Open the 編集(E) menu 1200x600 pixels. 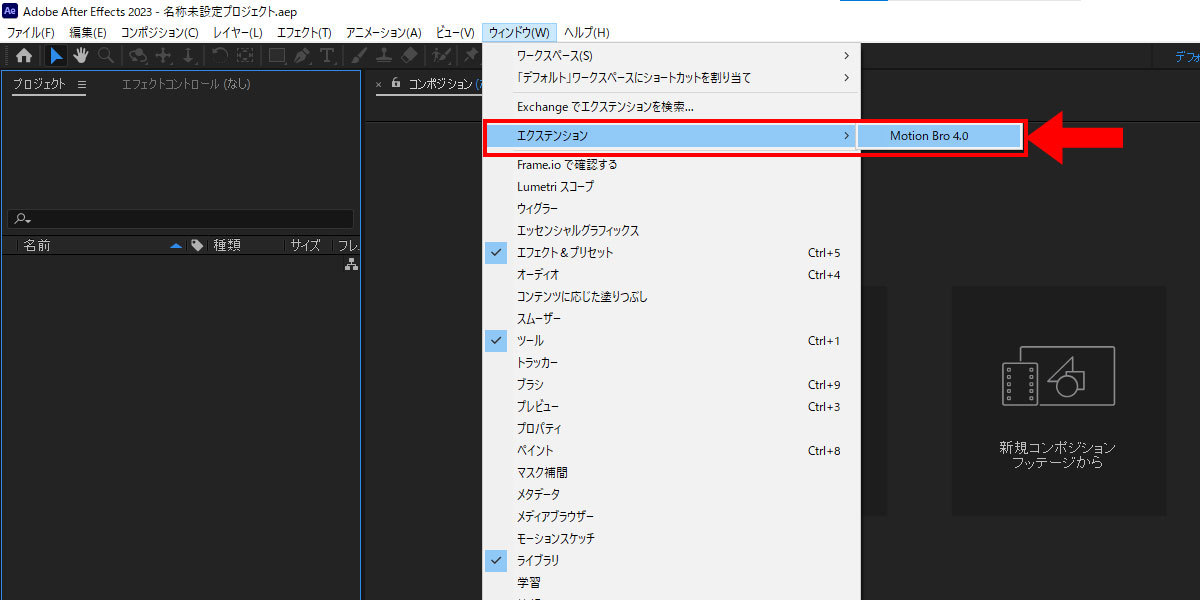coord(88,33)
